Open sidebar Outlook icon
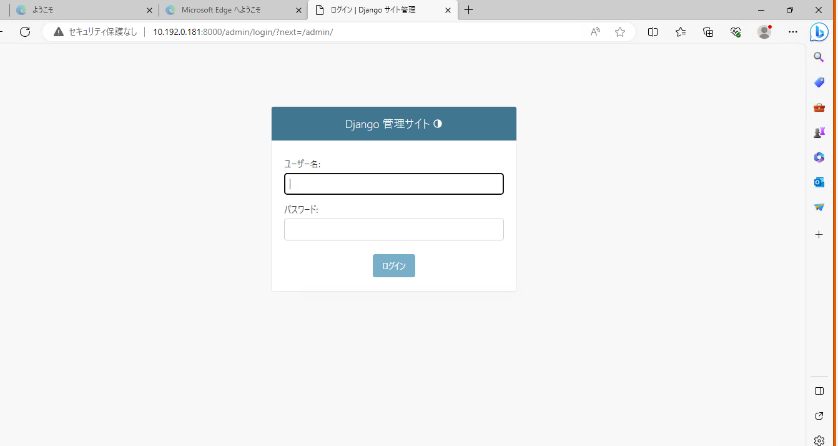Screen dimensions: 838x446 (819, 182)
